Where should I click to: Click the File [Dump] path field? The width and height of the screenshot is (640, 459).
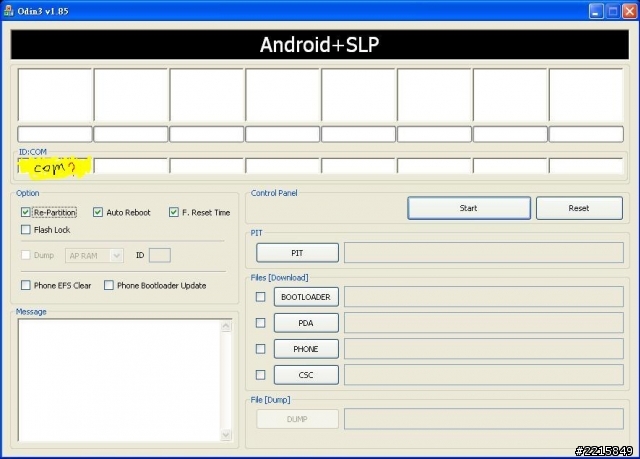tap(484, 419)
